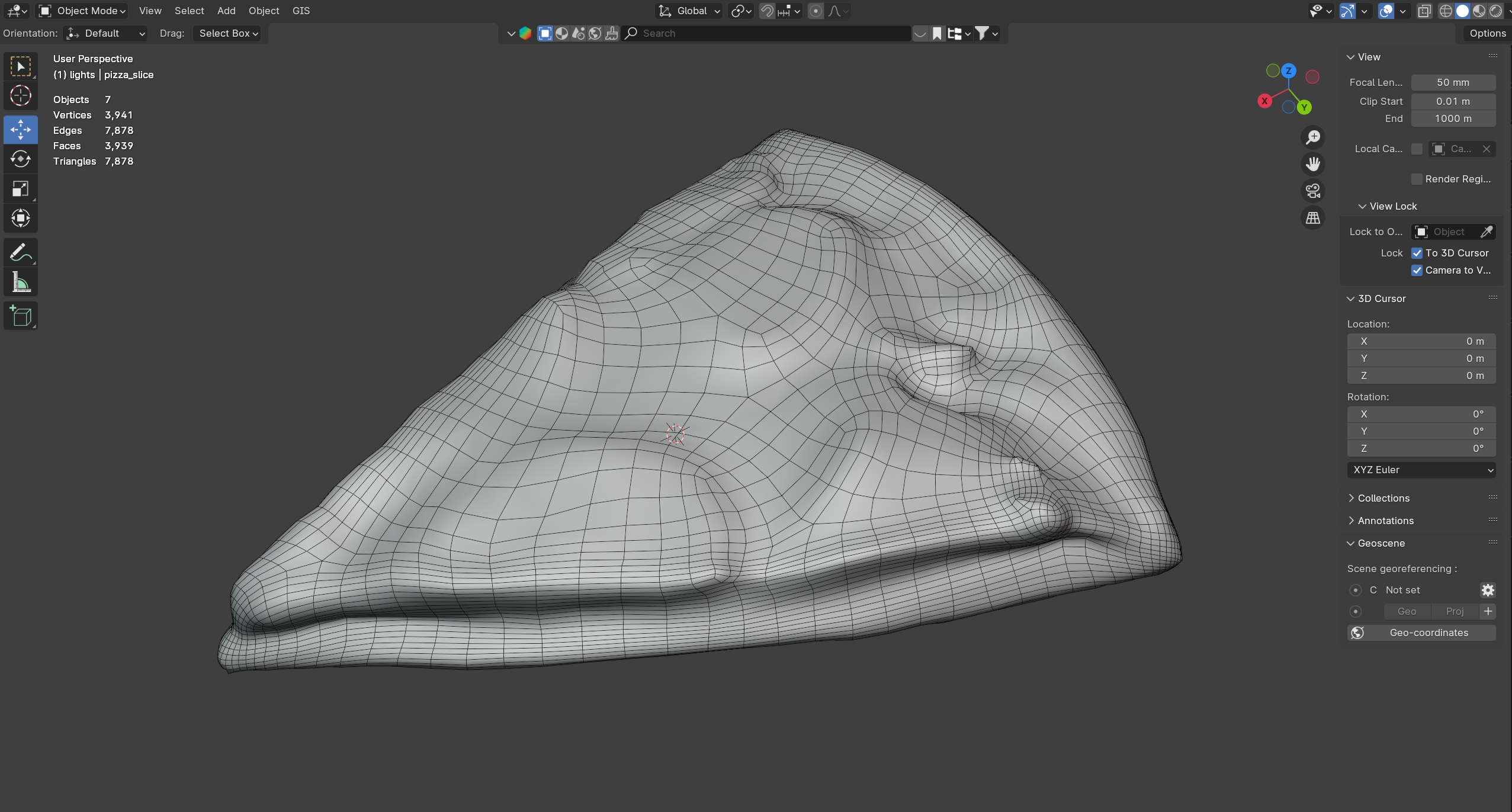1512x812 pixels.
Task: Activate the Scale tool
Action: pyautogui.click(x=21, y=189)
